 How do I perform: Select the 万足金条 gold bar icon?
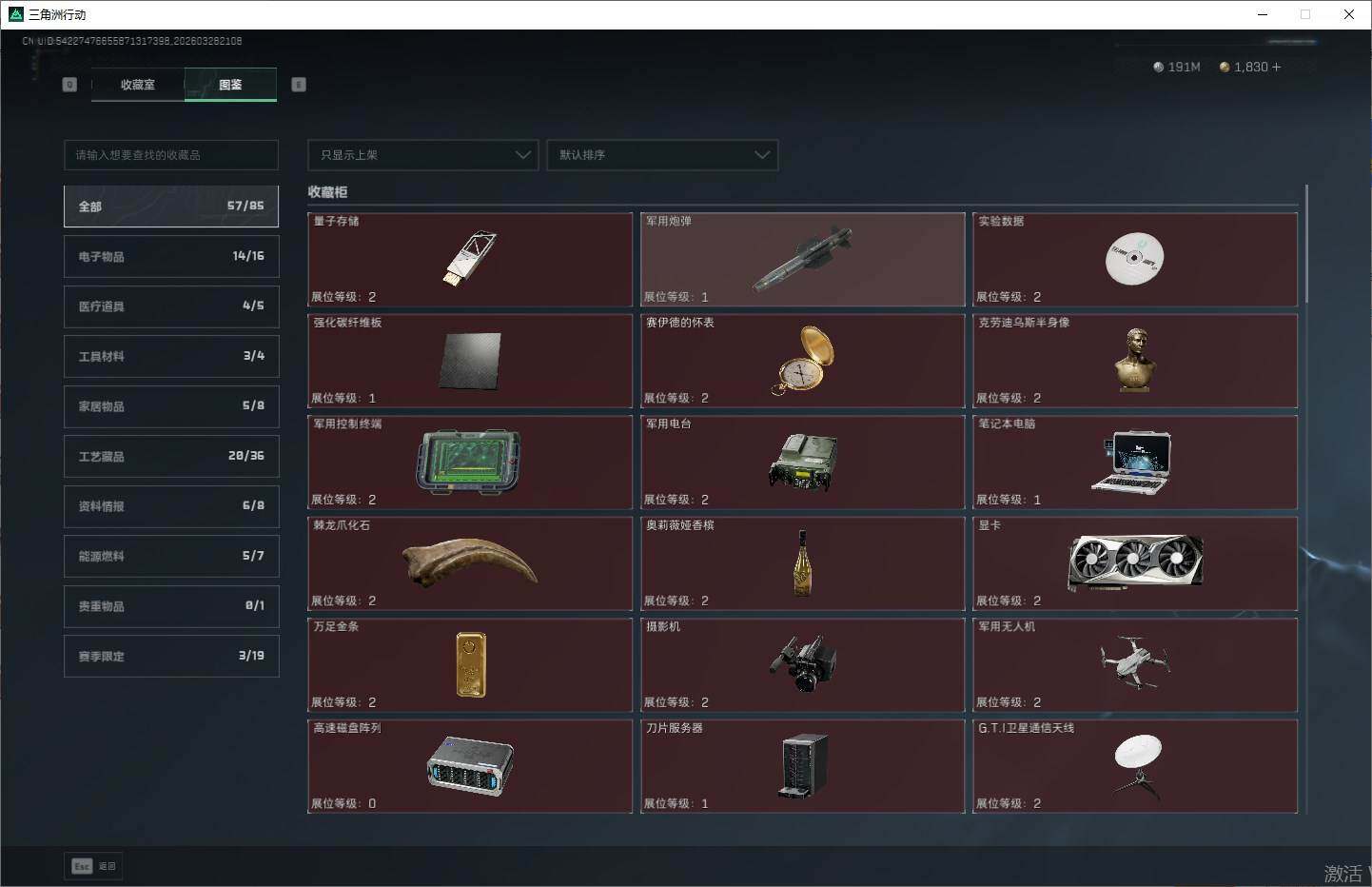tap(471, 664)
